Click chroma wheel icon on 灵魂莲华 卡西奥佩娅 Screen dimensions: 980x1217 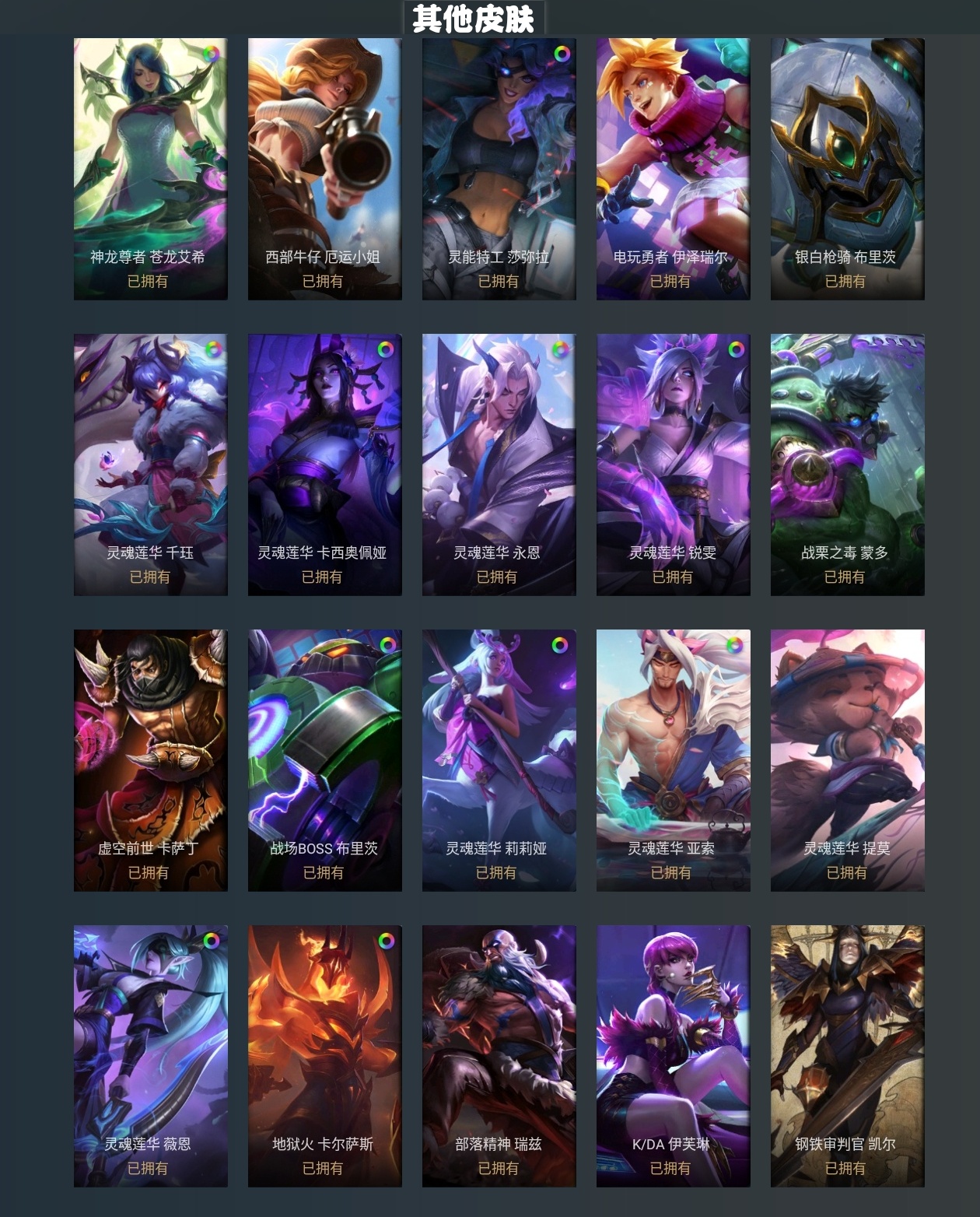tap(386, 349)
